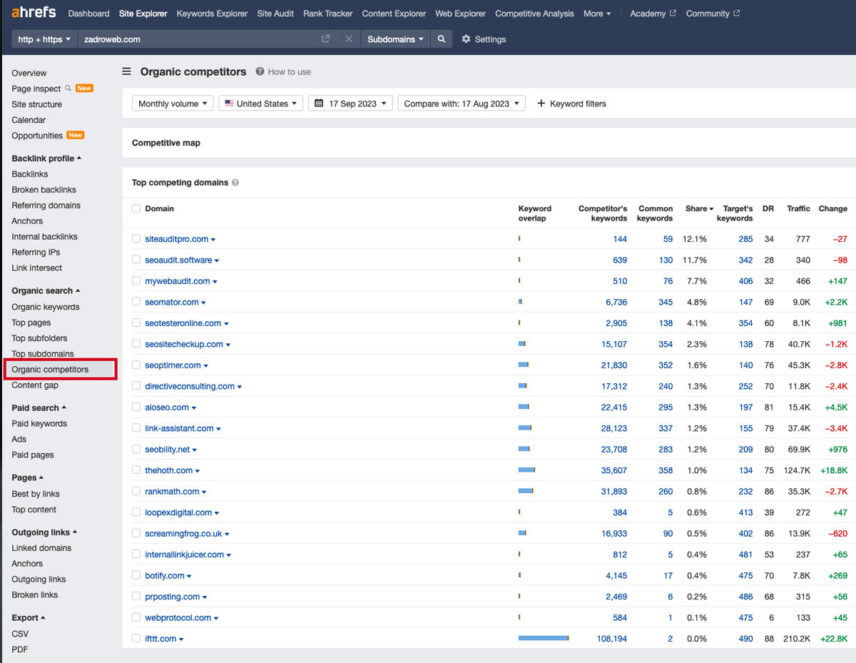
Task: Check the seomator.com row checkbox
Action: [136, 302]
